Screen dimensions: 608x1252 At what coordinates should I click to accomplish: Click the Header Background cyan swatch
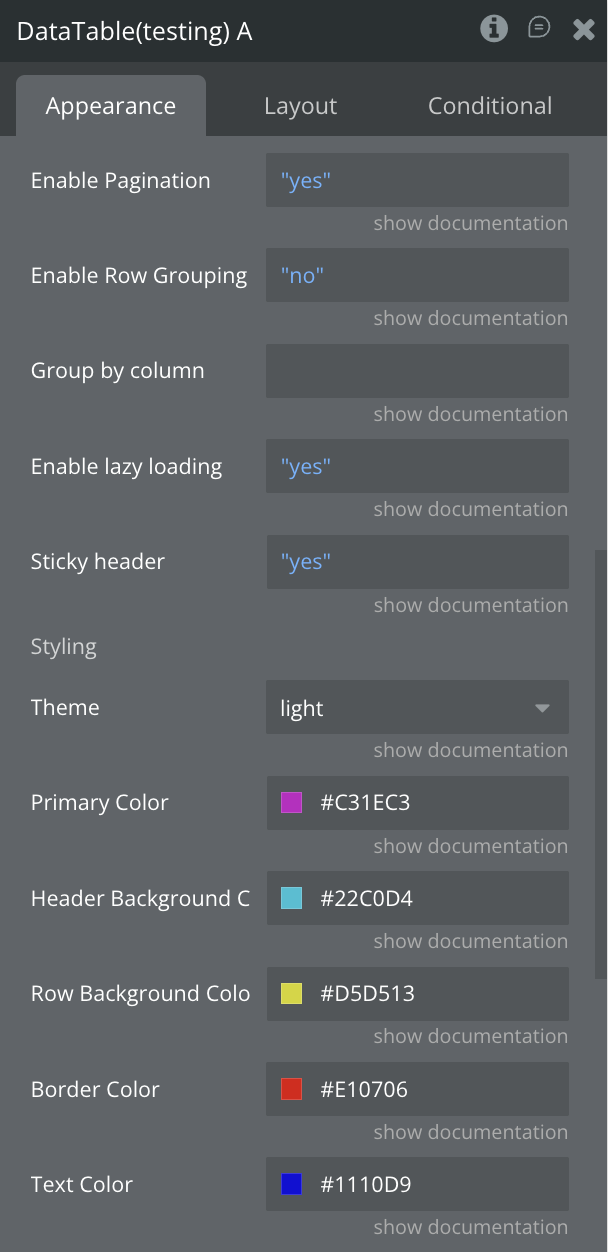point(291,898)
